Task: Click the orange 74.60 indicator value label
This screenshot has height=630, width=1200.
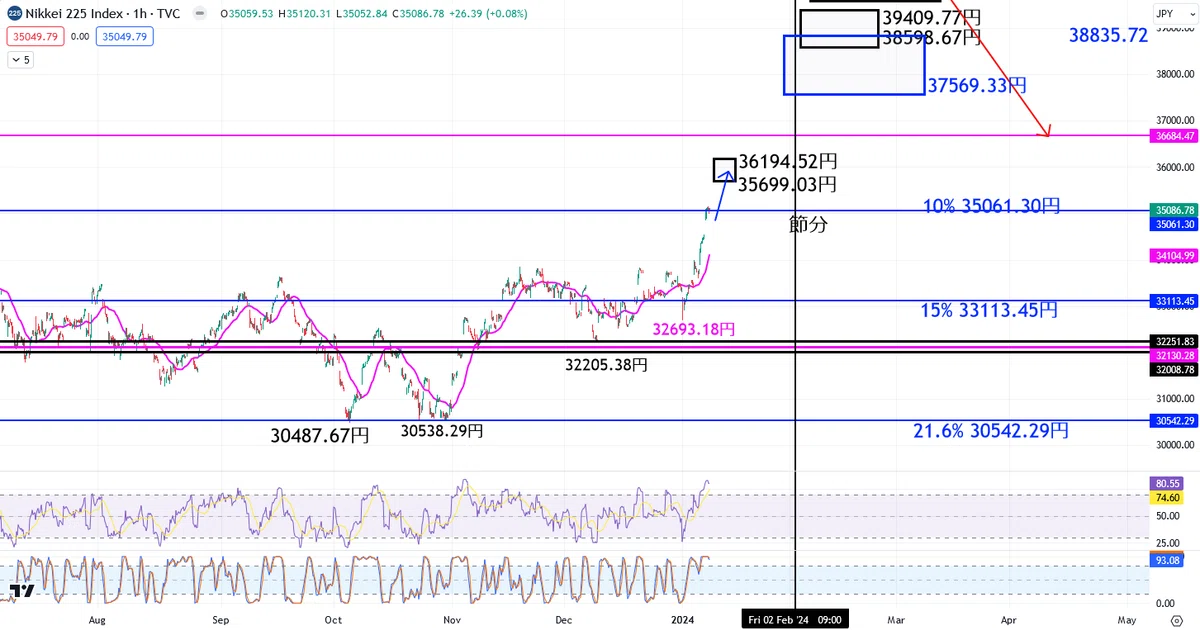Action: click(1168, 497)
